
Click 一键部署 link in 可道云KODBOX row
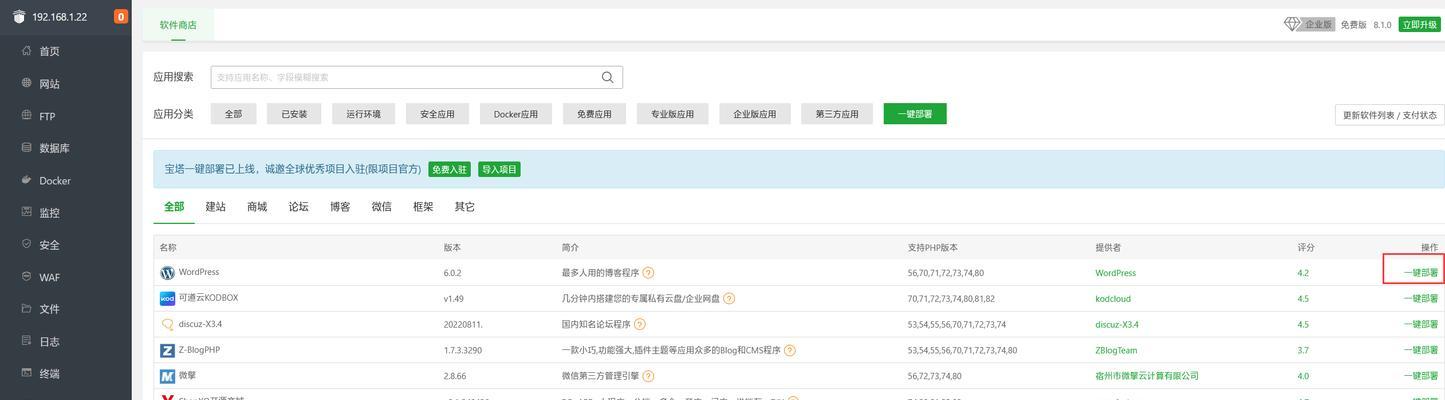[x=1420, y=298]
